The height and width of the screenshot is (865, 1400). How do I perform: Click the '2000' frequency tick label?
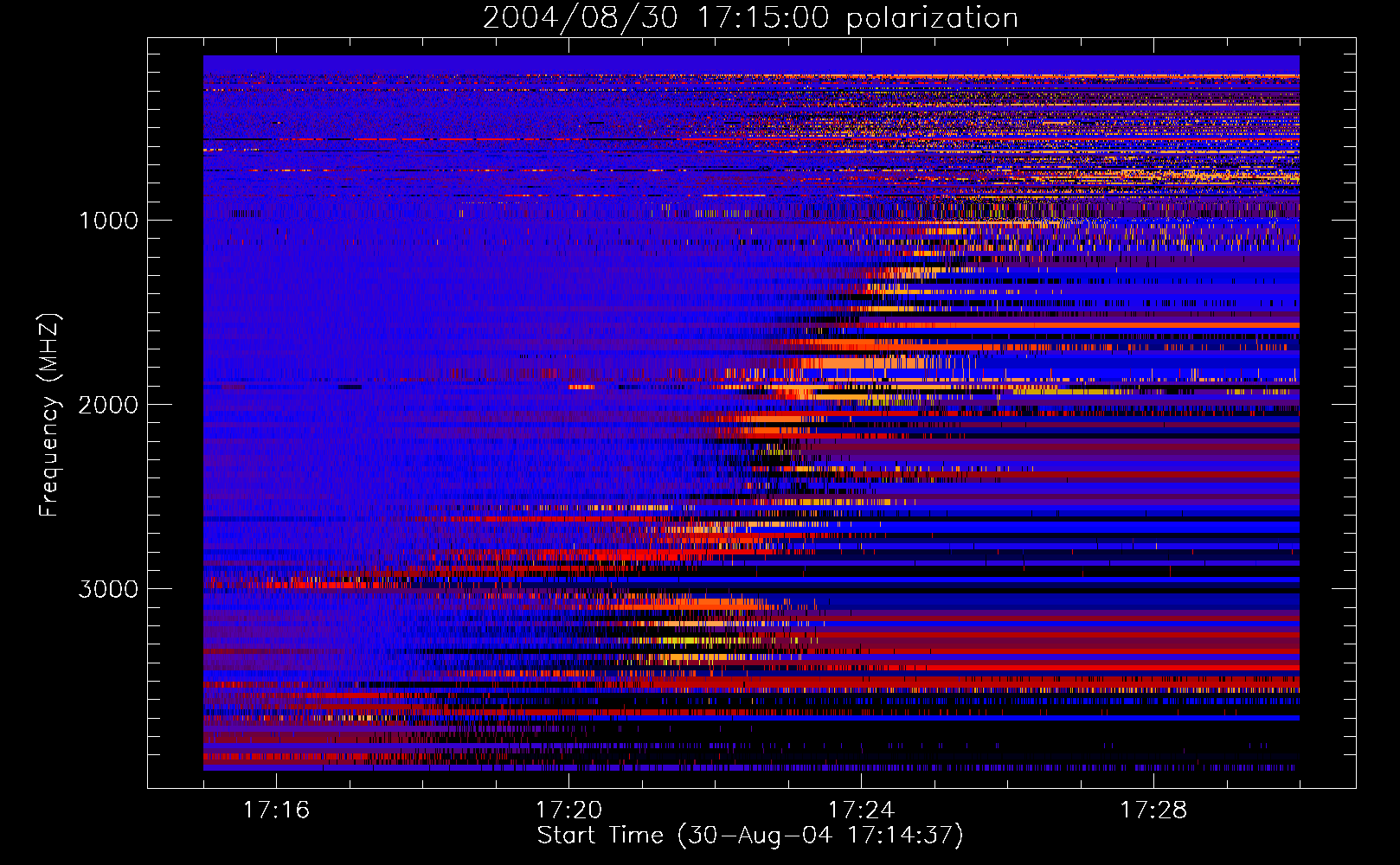pos(108,405)
